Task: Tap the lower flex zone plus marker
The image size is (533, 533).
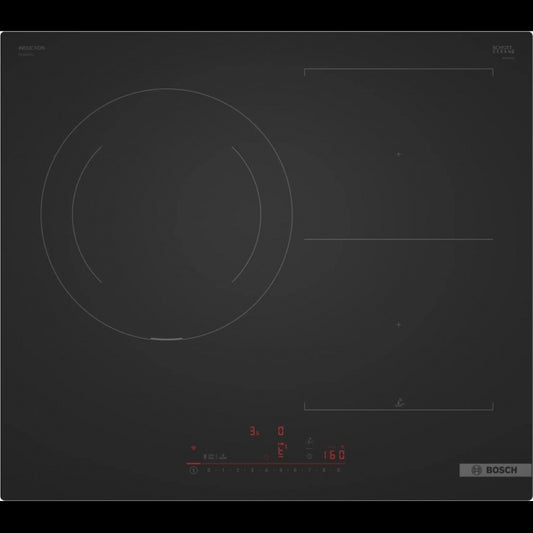Action: click(x=399, y=325)
